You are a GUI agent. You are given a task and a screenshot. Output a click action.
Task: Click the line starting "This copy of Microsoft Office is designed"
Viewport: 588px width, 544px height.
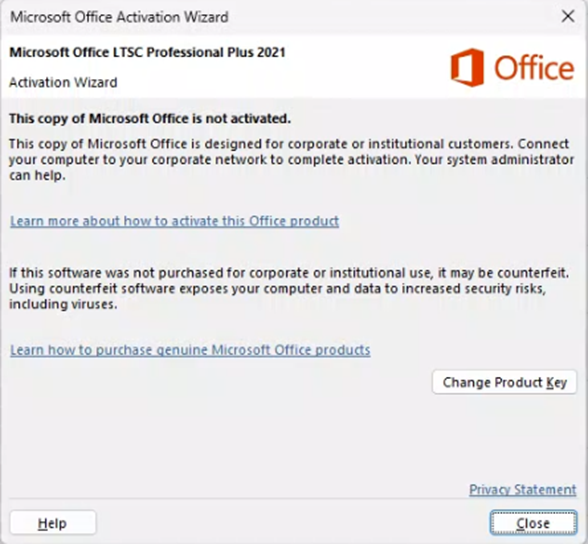pyautogui.click(x=289, y=144)
